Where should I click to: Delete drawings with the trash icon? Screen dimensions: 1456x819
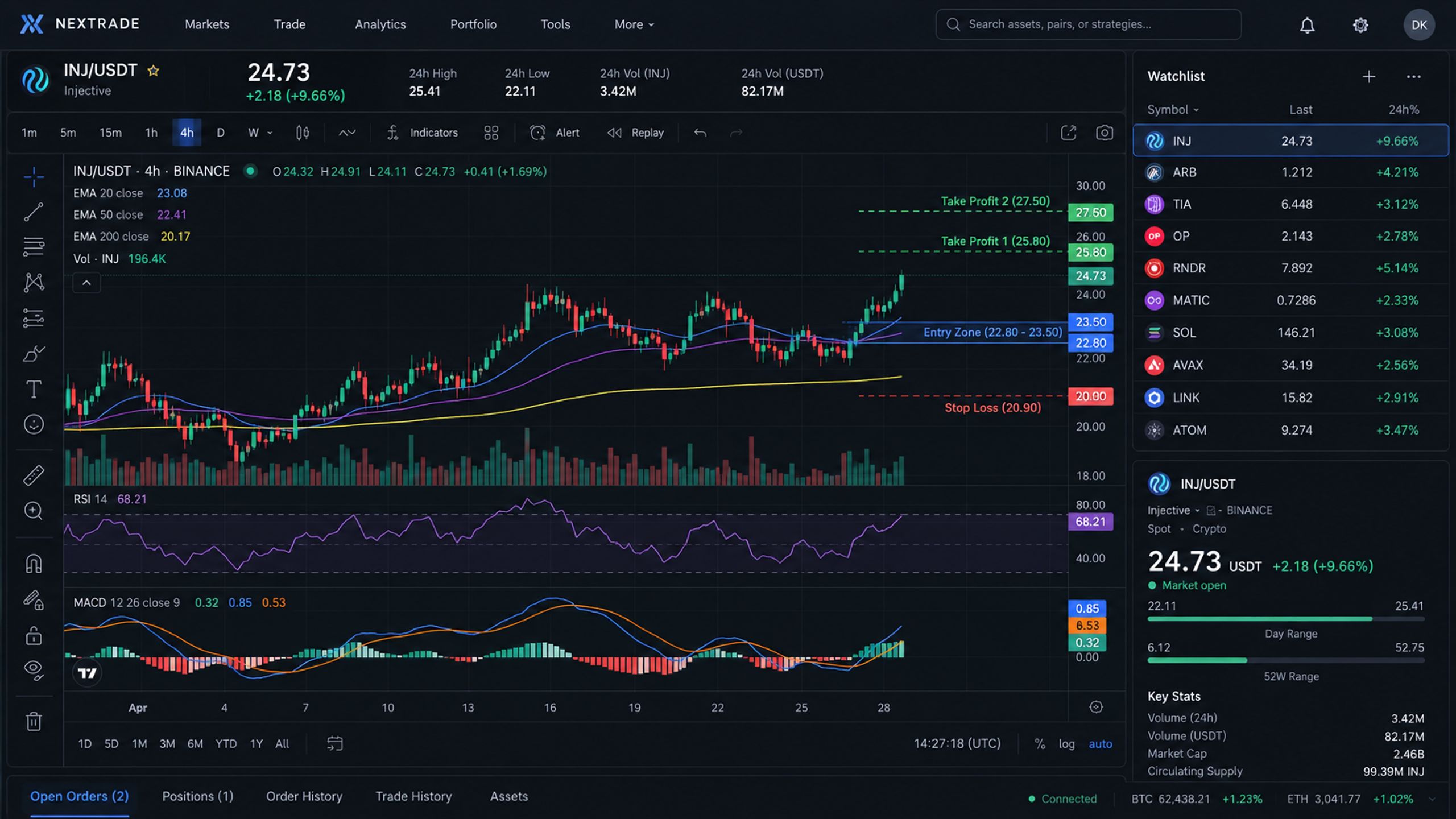click(x=34, y=721)
